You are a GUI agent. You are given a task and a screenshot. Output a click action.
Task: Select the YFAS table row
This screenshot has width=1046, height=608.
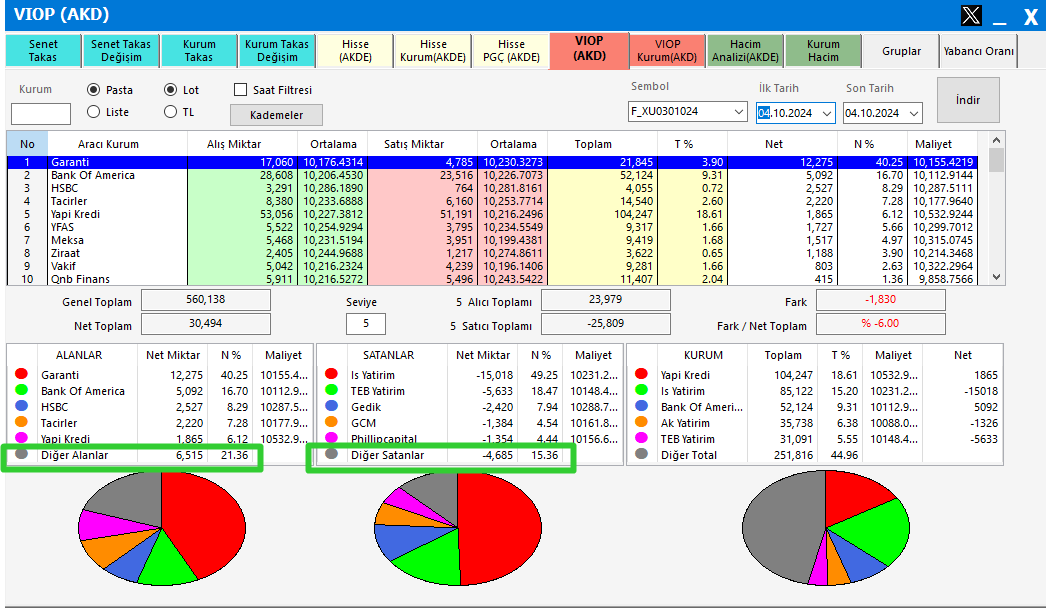coord(492,227)
